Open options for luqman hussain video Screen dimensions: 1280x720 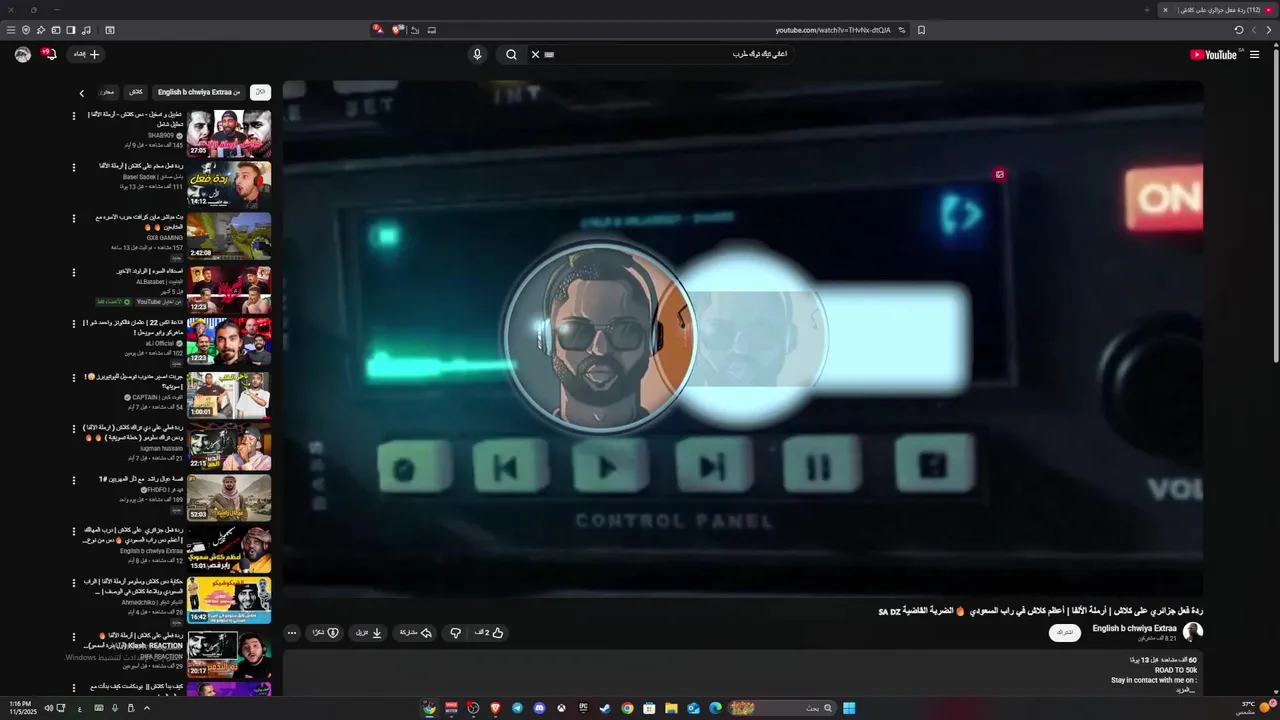pos(73,429)
